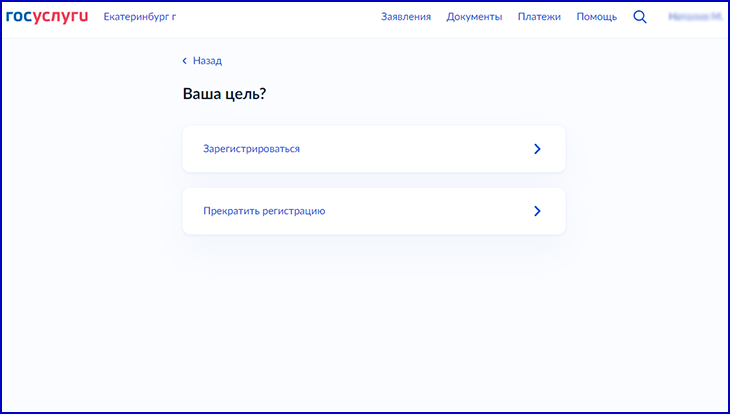Viewport: 730px width, 415px height.
Task: Click the back chevron arrow beside Назад
Action: click(184, 61)
